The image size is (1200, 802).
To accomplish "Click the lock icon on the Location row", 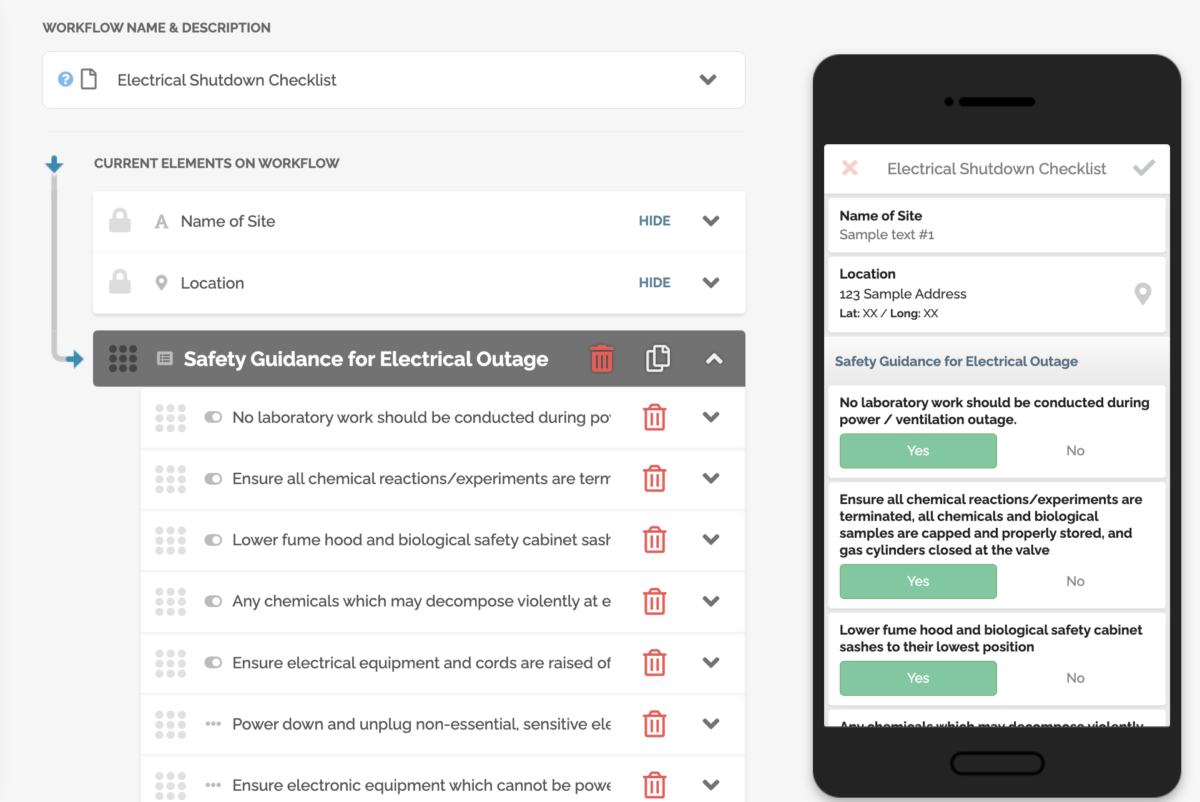I will click(x=120, y=282).
